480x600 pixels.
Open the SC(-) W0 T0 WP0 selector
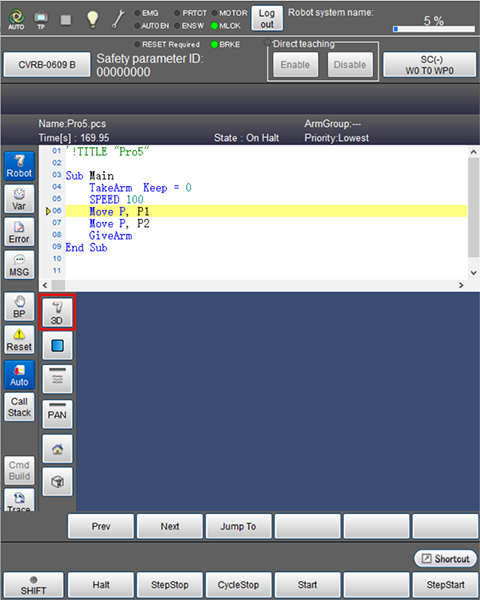coord(429,65)
